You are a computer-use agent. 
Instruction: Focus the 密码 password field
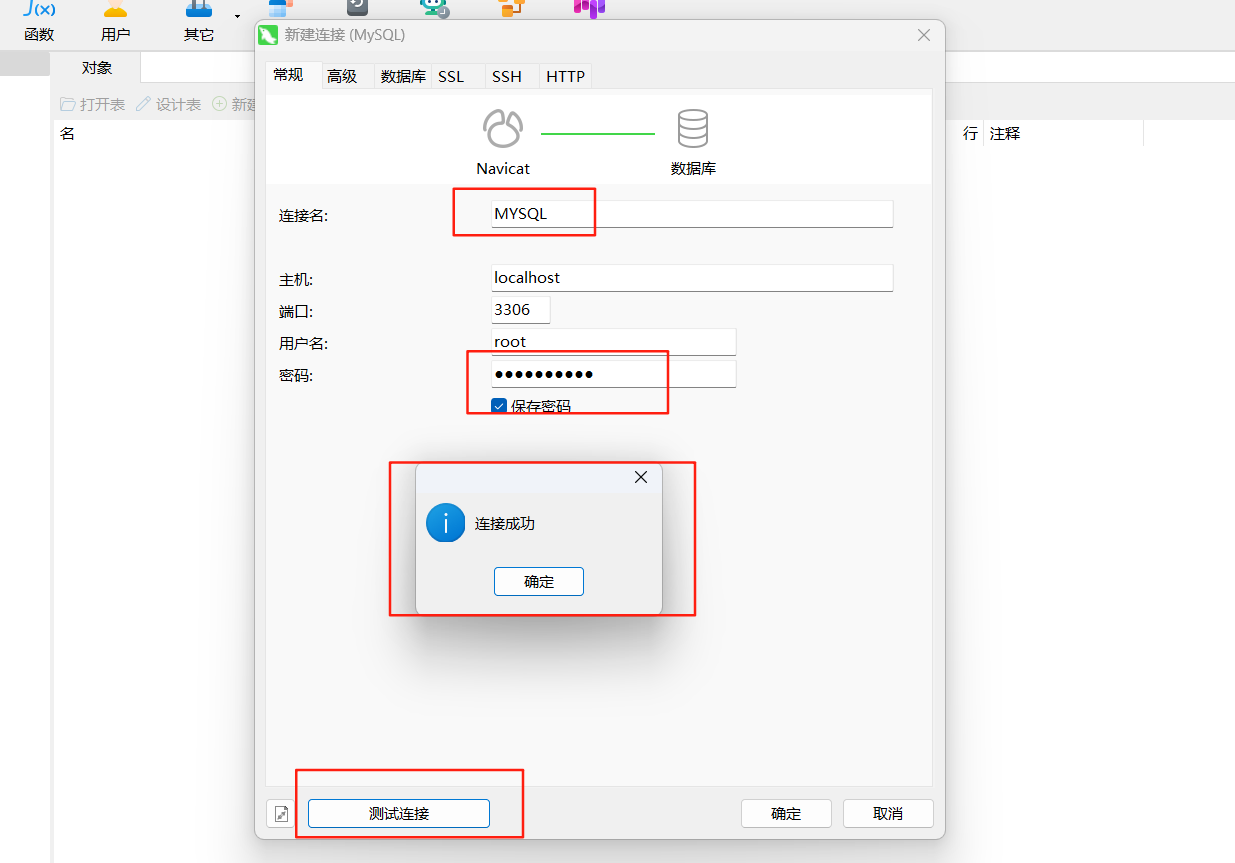pyautogui.click(x=614, y=374)
